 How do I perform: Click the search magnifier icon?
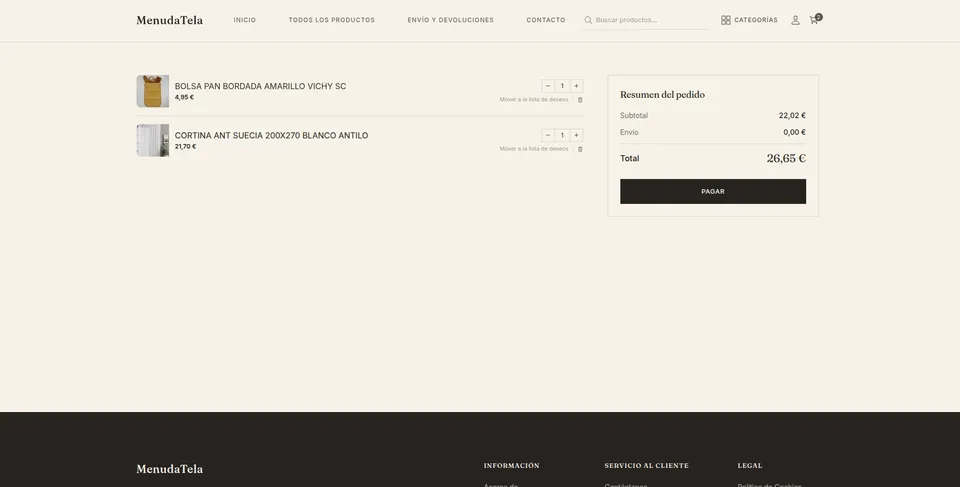pos(588,20)
